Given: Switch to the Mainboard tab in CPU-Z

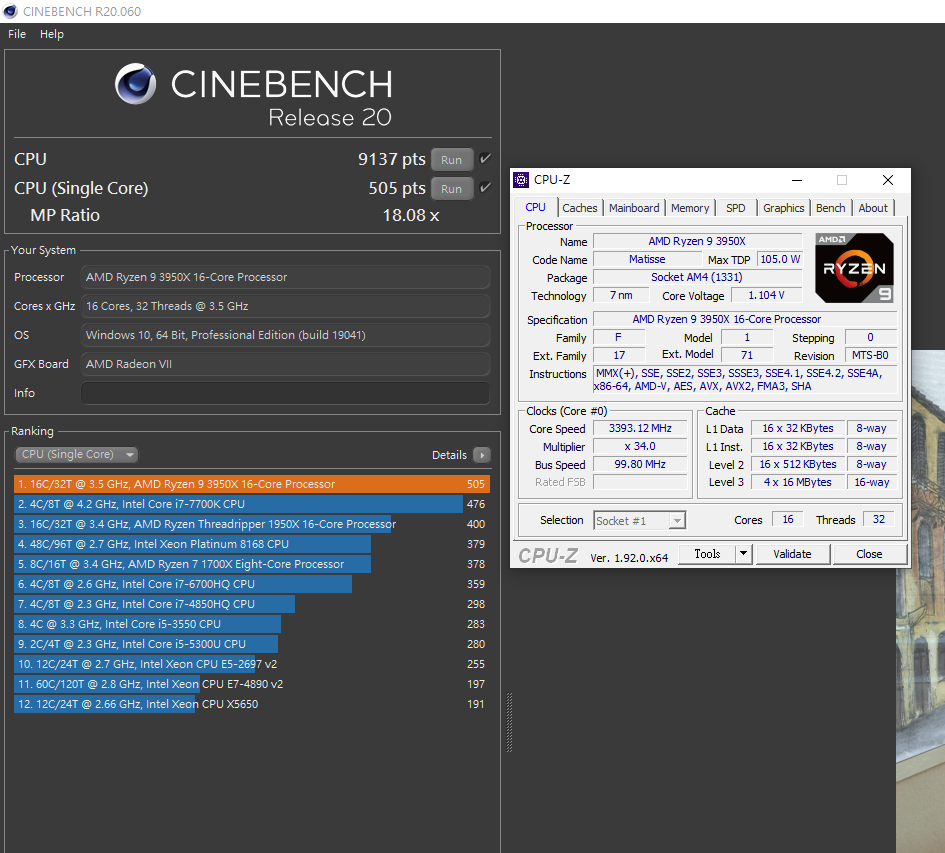Looking at the screenshot, I should tap(634, 208).
